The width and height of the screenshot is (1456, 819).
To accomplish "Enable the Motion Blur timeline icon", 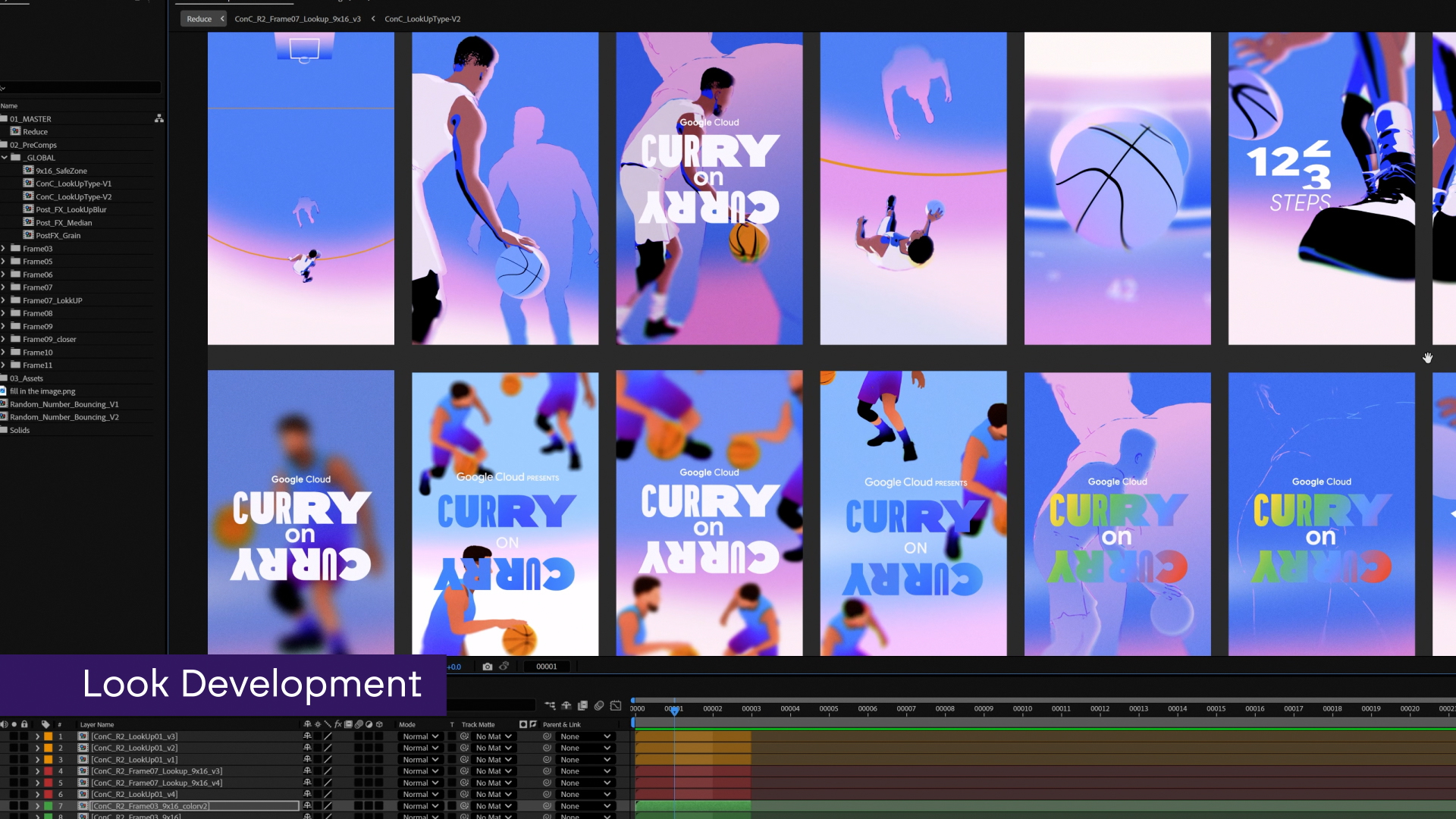I will (599, 705).
